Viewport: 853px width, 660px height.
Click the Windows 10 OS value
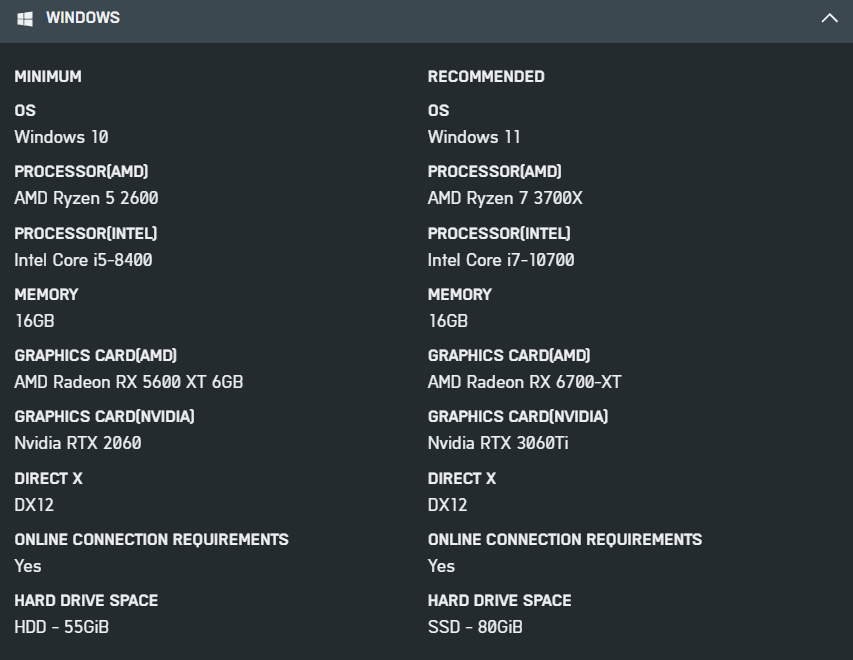pos(61,137)
